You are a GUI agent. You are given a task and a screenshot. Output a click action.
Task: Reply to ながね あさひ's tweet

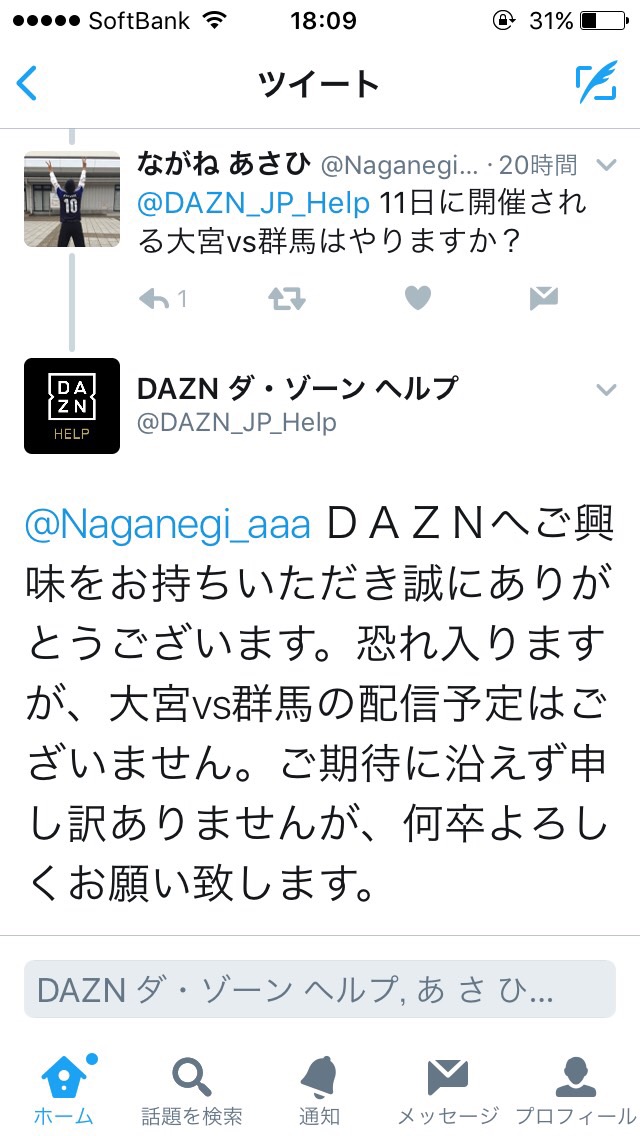tap(163, 298)
